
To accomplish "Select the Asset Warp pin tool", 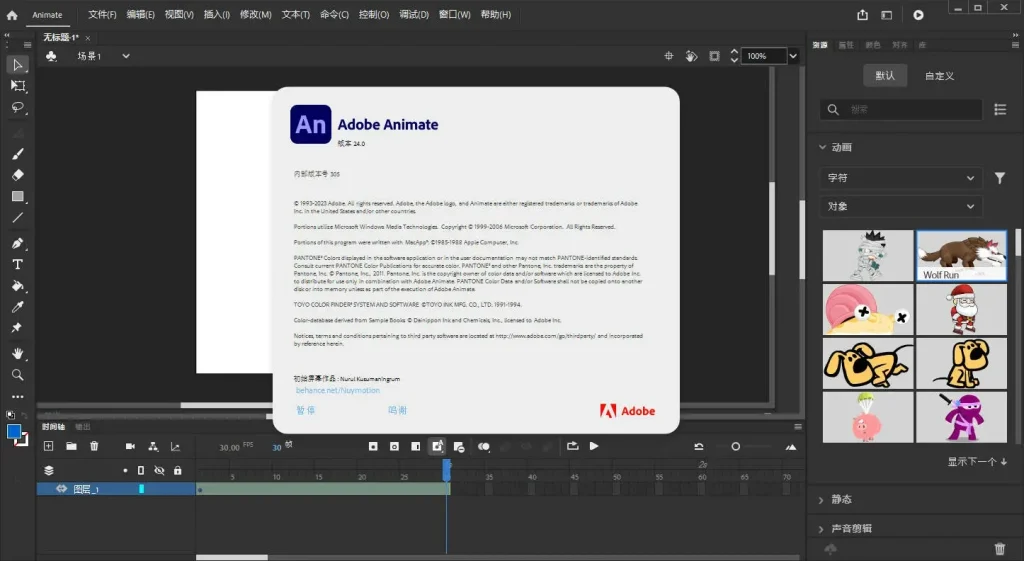I will tap(18, 328).
